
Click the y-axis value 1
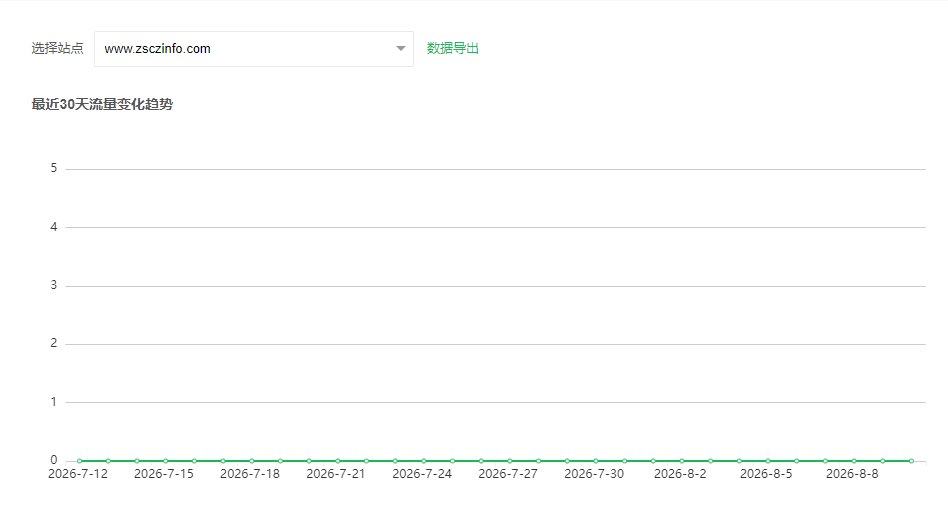(54, 401)
